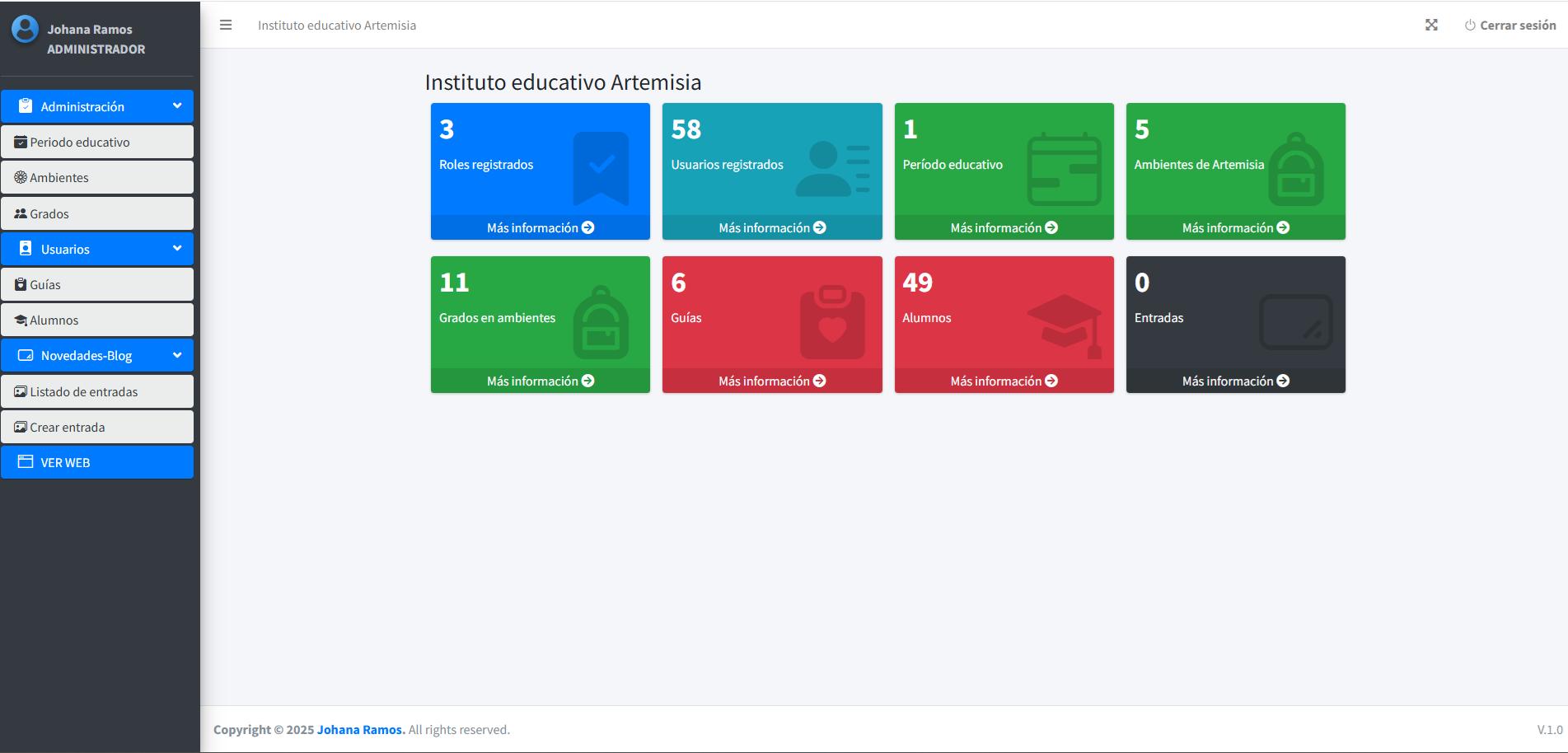Screen dimensions: 1568x753
Task: Click Más información on Alumnos card
Action: pyautogui.click(x=1004, y=381)
